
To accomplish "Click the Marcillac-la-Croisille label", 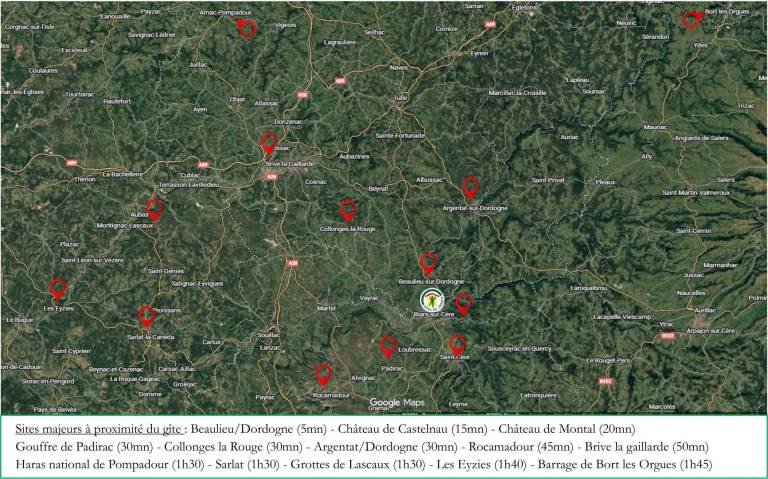I will point(517,93).
